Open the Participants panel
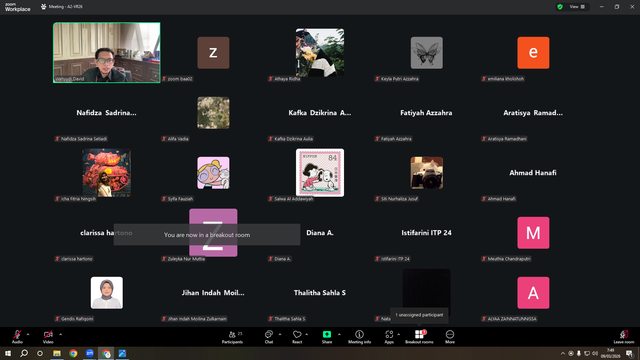The width and height of the screenshot is (640, 360). [233, 337]
